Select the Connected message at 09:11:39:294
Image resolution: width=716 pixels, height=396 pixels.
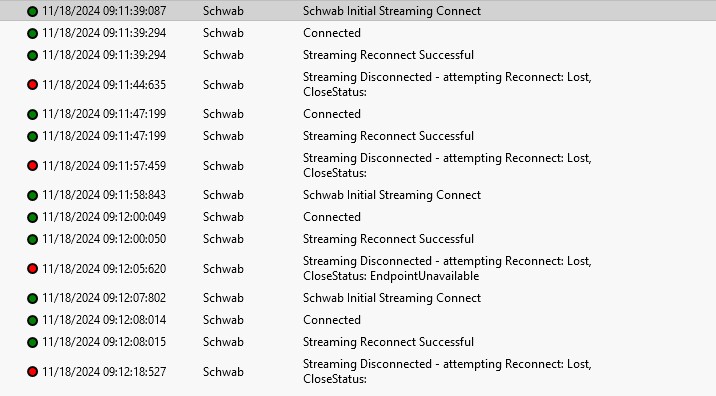point(332,33)
